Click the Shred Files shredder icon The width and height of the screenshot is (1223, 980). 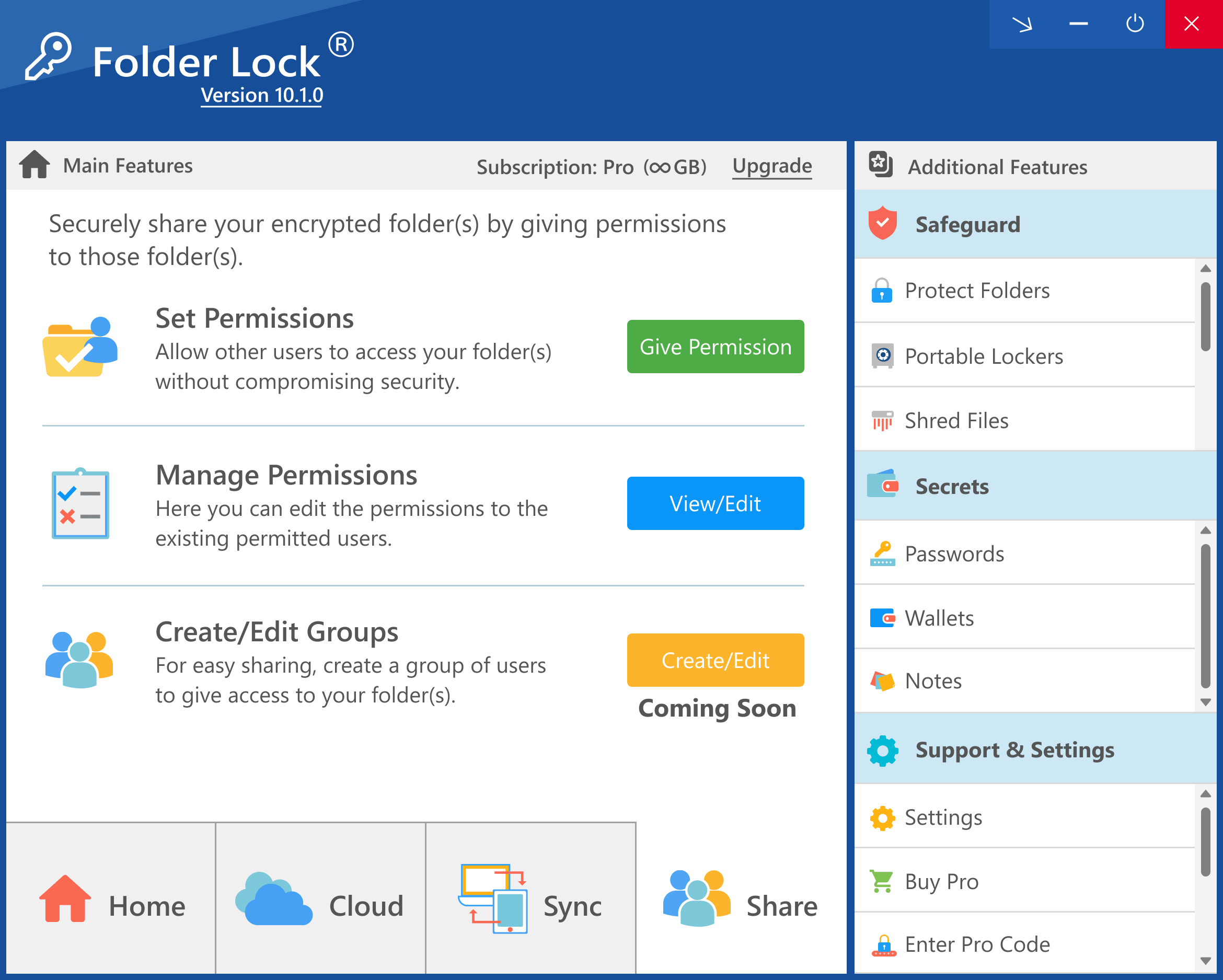point(882,420)
